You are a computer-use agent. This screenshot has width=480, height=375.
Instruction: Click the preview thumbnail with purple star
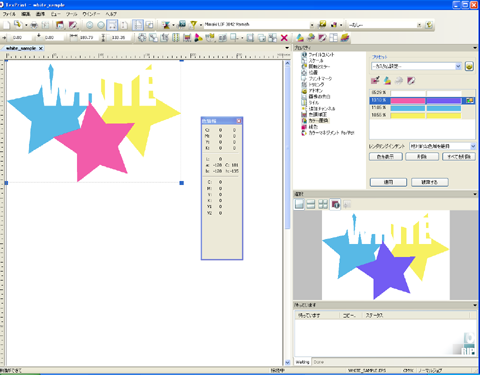point(386,255)
